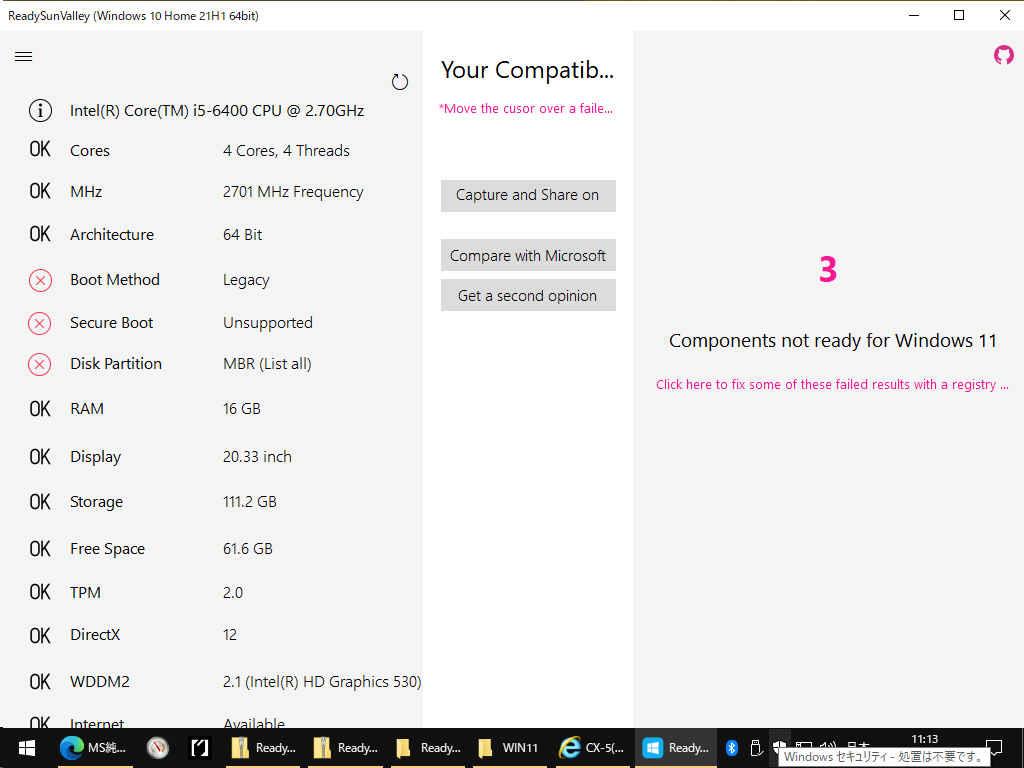Click OK status beside RAM

(x=40, y=409)
